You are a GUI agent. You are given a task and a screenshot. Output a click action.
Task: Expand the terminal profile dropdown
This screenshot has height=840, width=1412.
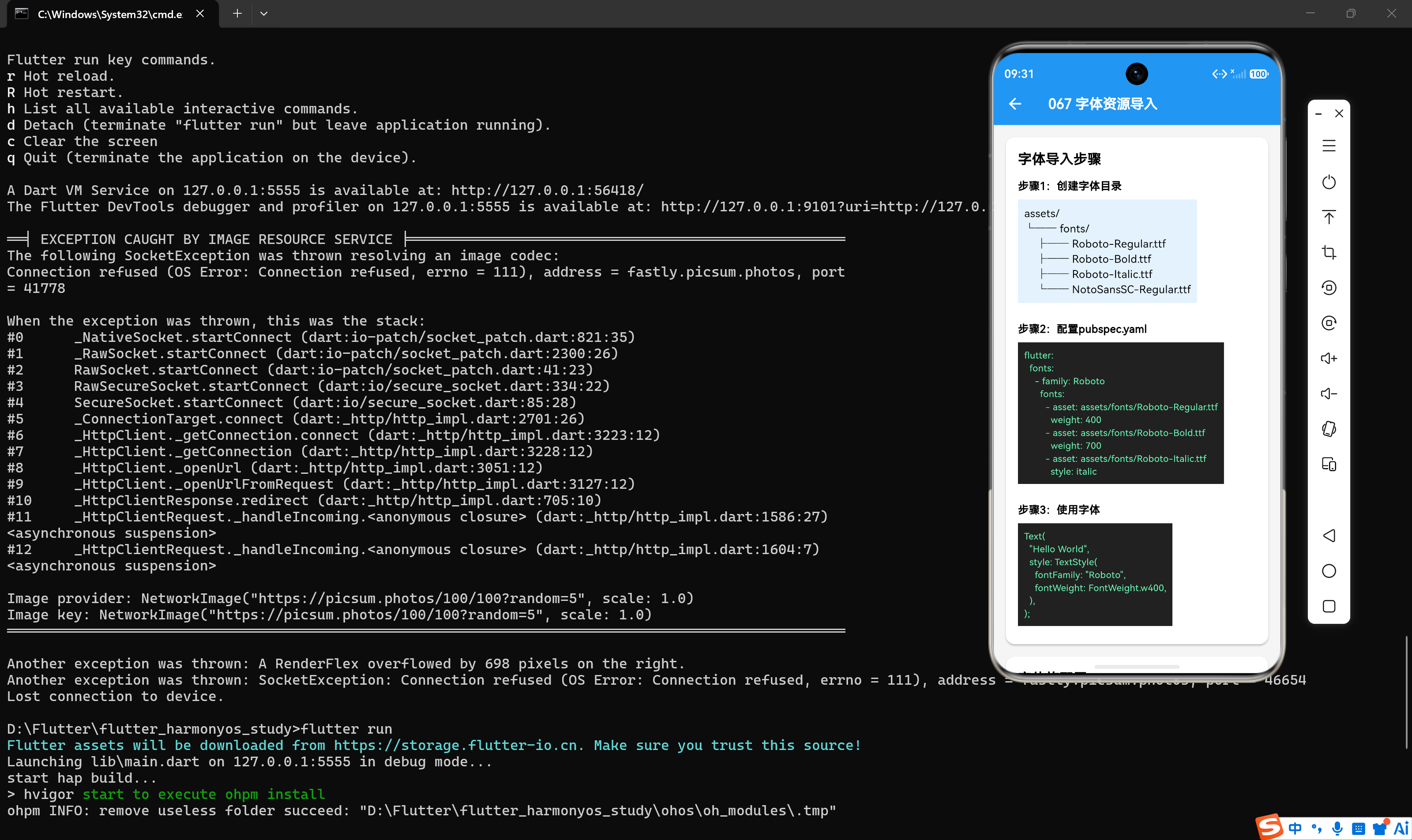coord(263,13)
